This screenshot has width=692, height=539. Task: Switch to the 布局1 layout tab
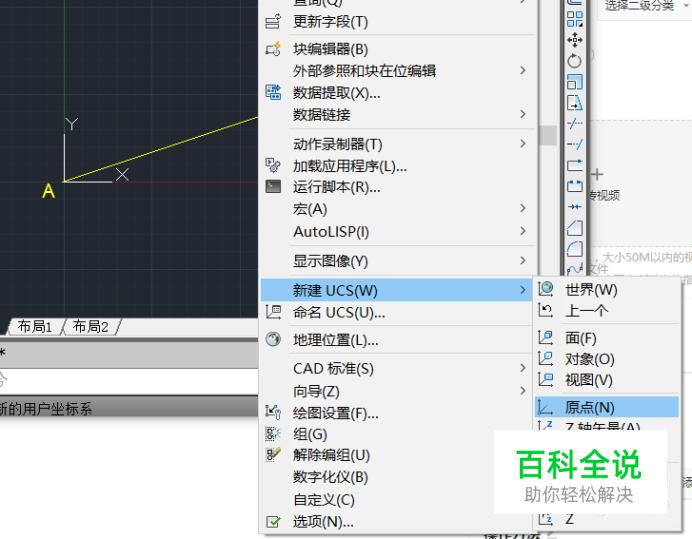pos(34,327)
